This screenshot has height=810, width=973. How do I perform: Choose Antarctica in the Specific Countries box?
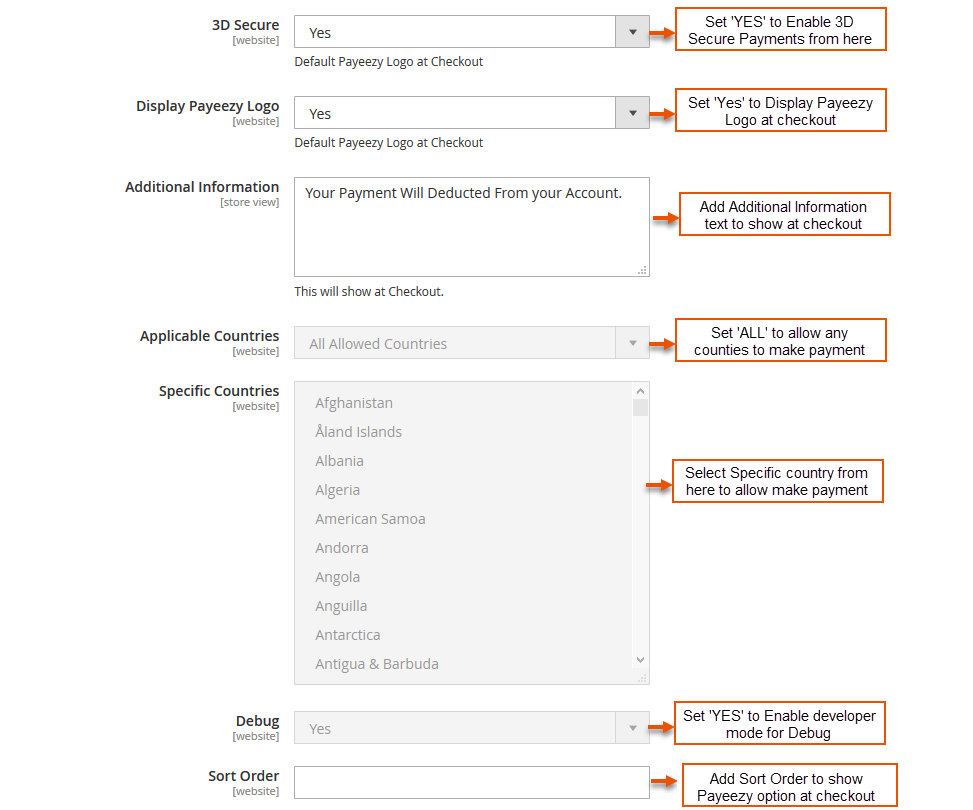[347, 634]
